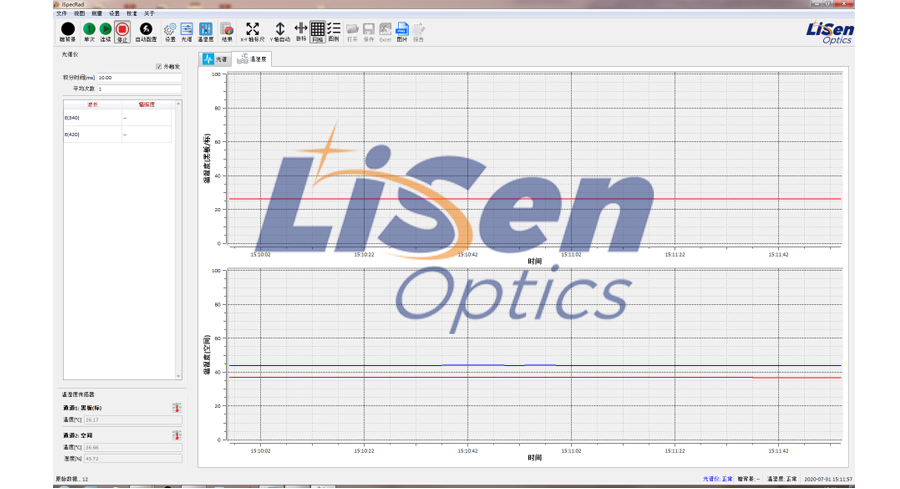
Task: Open settings via the gear icon
Action: coord(170,32)
